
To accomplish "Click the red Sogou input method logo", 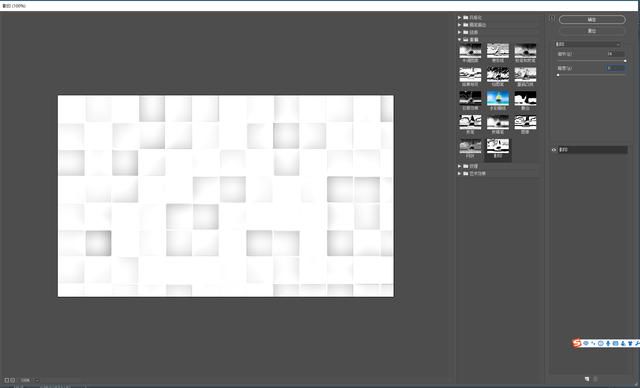I will (576, 344).
